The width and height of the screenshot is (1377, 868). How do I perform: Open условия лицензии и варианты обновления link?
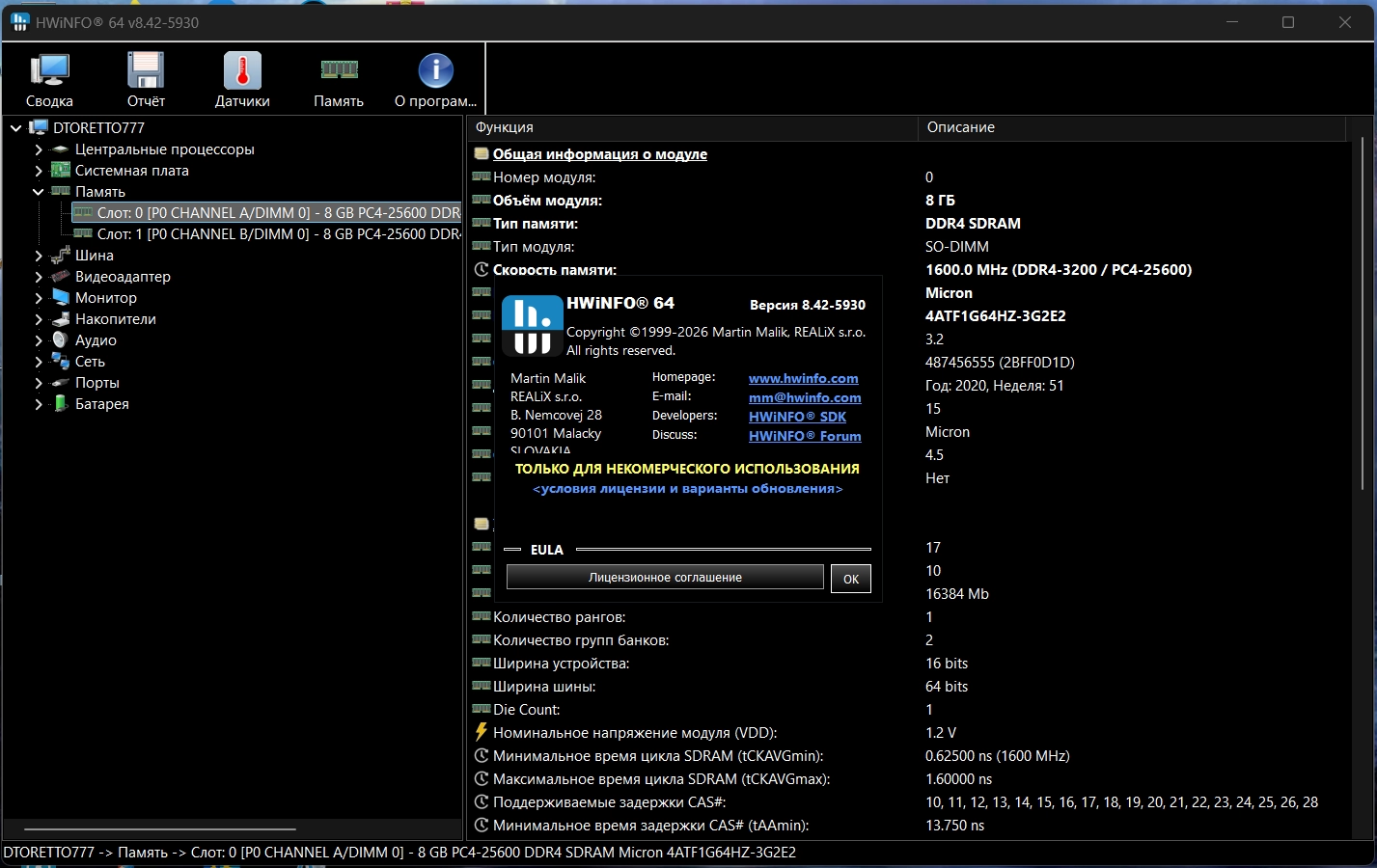(x=688, y=489)
